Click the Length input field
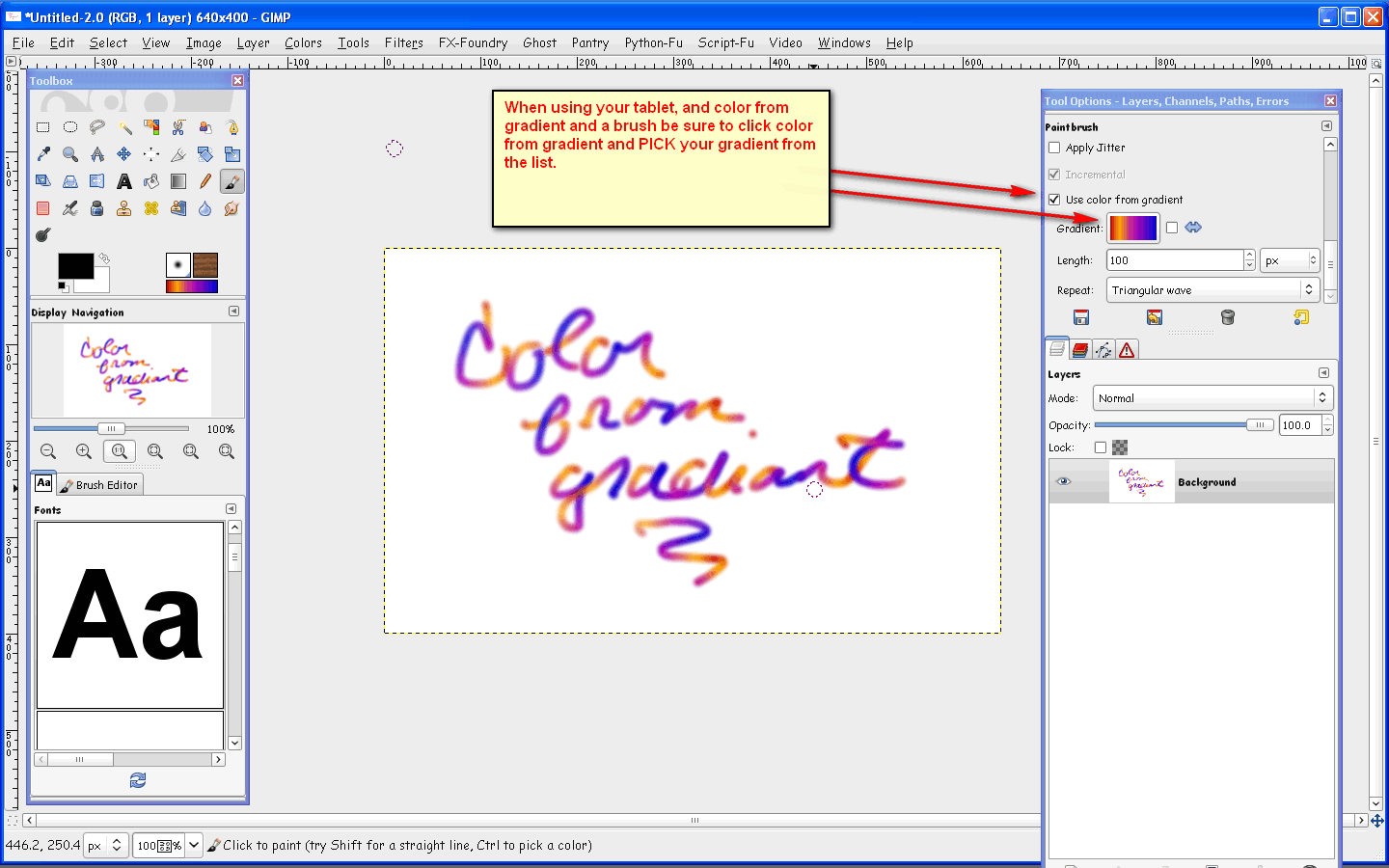This screenshot has width=1389, height=868. click(x=1175, y=260)
